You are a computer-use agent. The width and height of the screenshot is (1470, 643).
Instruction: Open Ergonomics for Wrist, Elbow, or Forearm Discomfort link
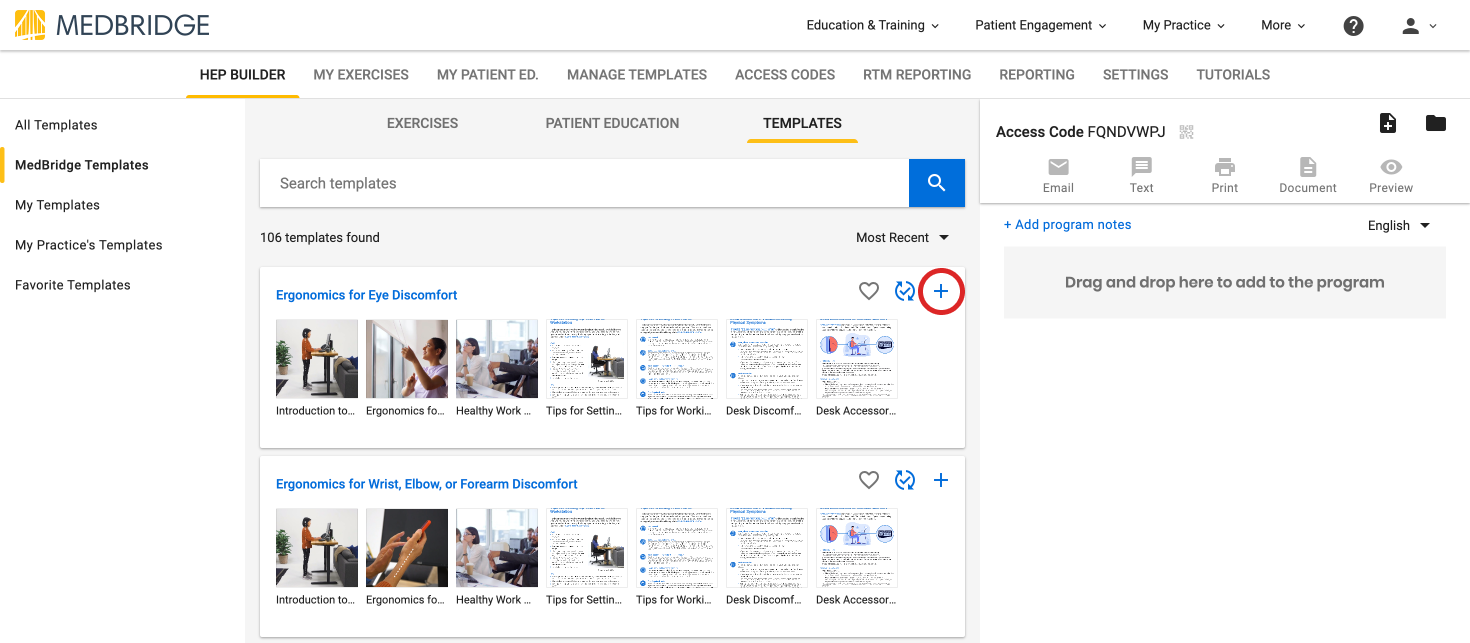[x=427, y=484]
